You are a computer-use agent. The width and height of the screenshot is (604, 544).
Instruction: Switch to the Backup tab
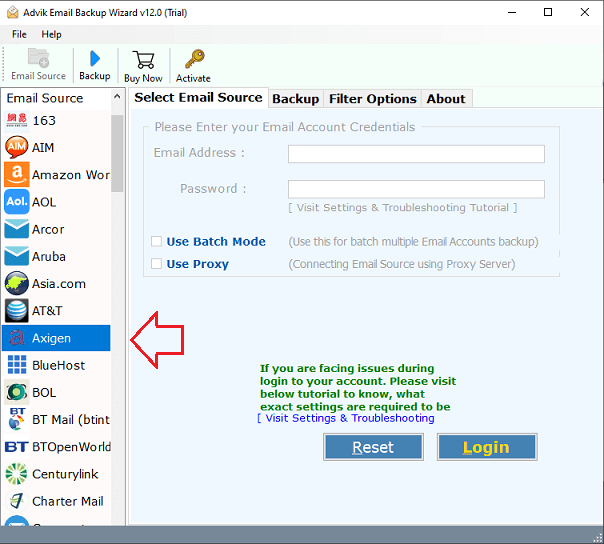(x=295, y=99)
